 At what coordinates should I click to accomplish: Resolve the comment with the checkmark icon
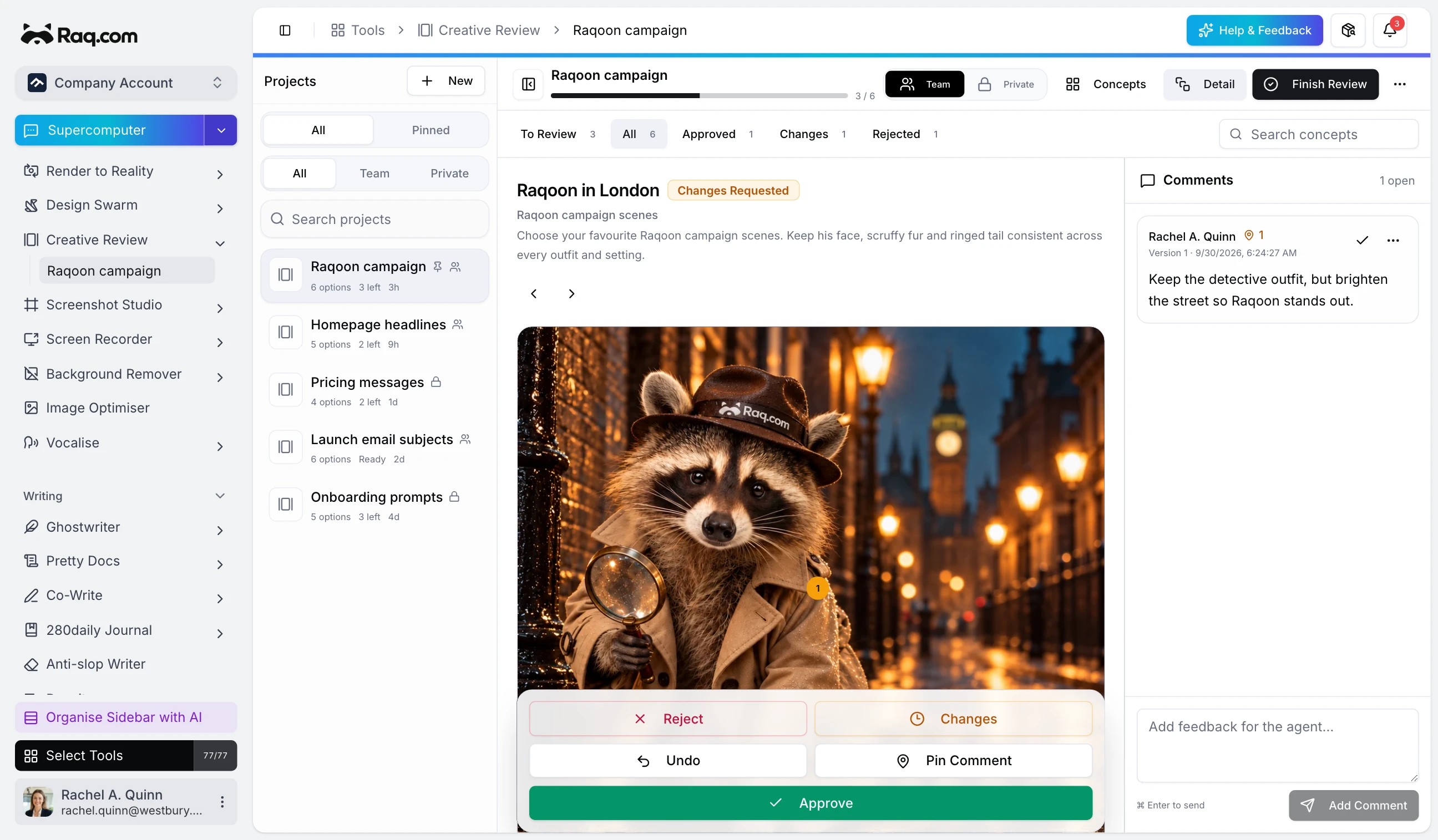[1362, 240]
